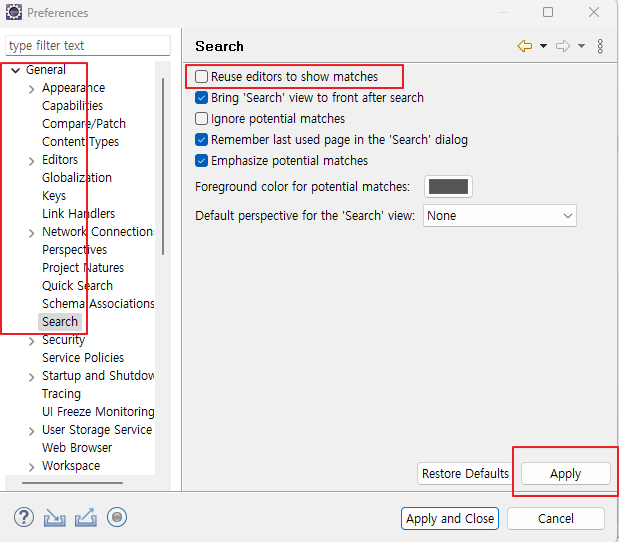Click the vertical scrollbar in preferences tree

point(163,166)
